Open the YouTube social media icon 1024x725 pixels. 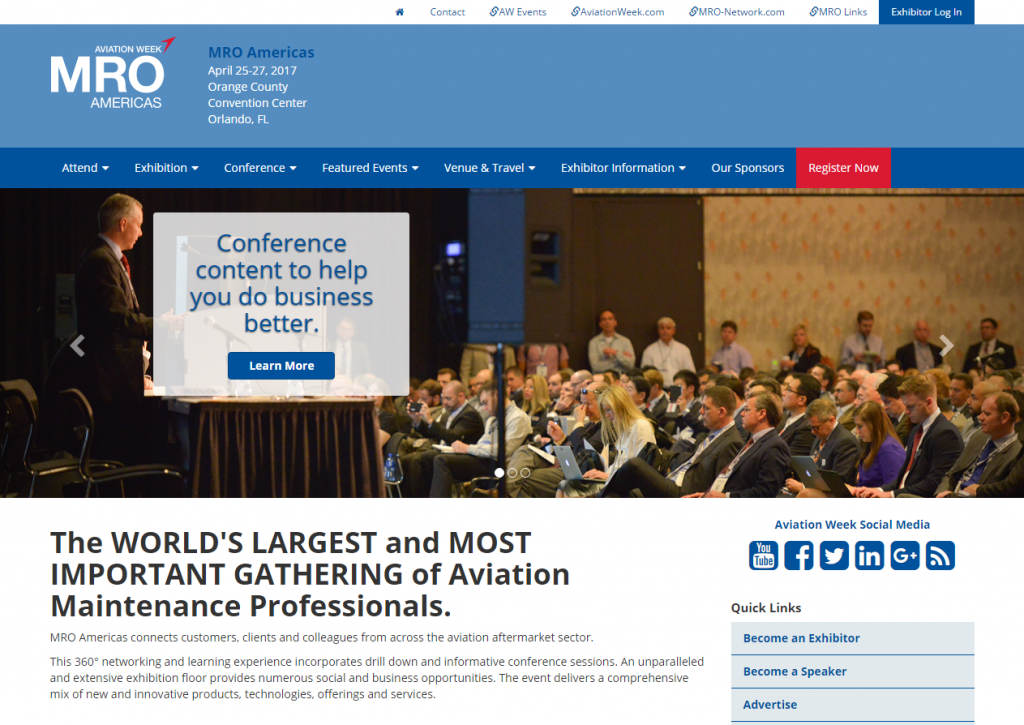pyautogui.click(x=763, y=556)
